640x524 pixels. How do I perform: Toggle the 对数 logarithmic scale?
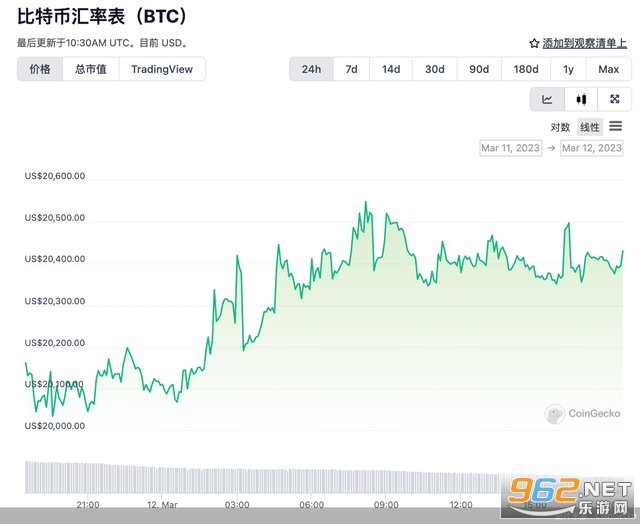tap(560, 127)
